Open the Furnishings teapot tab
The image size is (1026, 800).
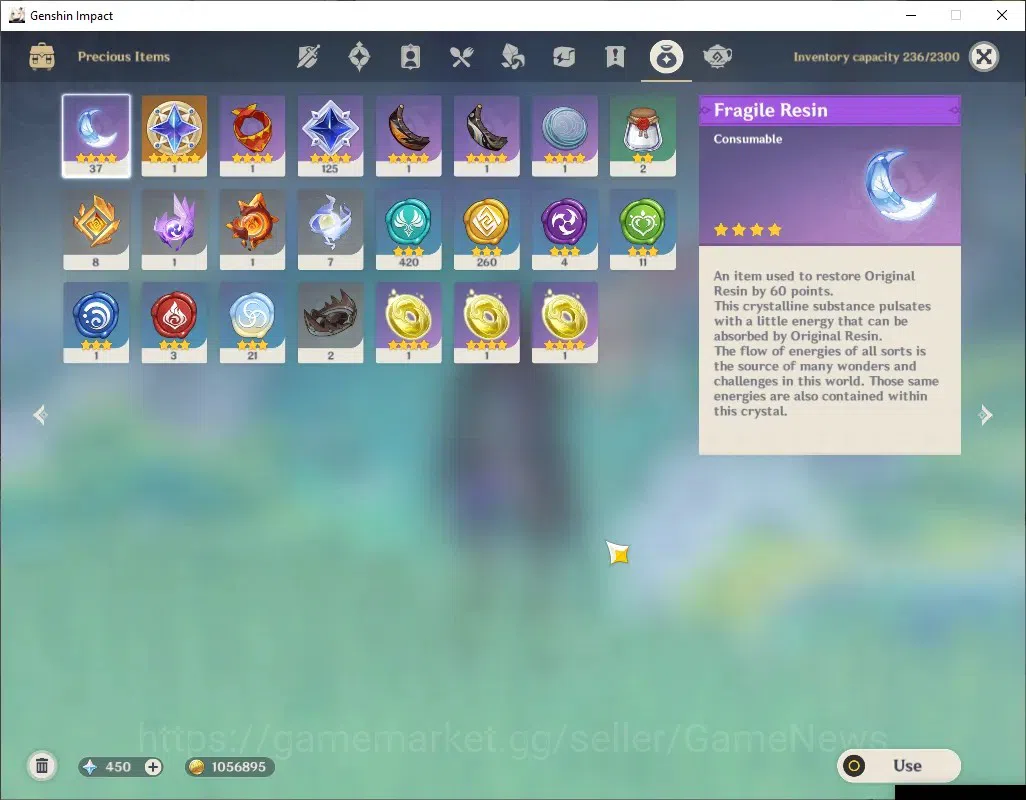(717, 57)
